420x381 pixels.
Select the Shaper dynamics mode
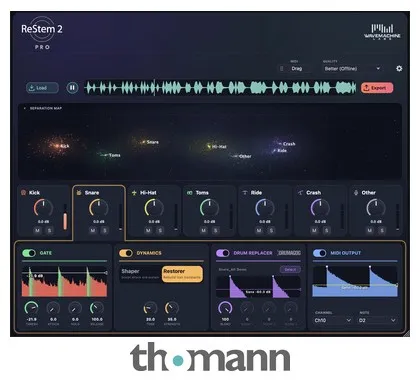(x=140, y=274)
